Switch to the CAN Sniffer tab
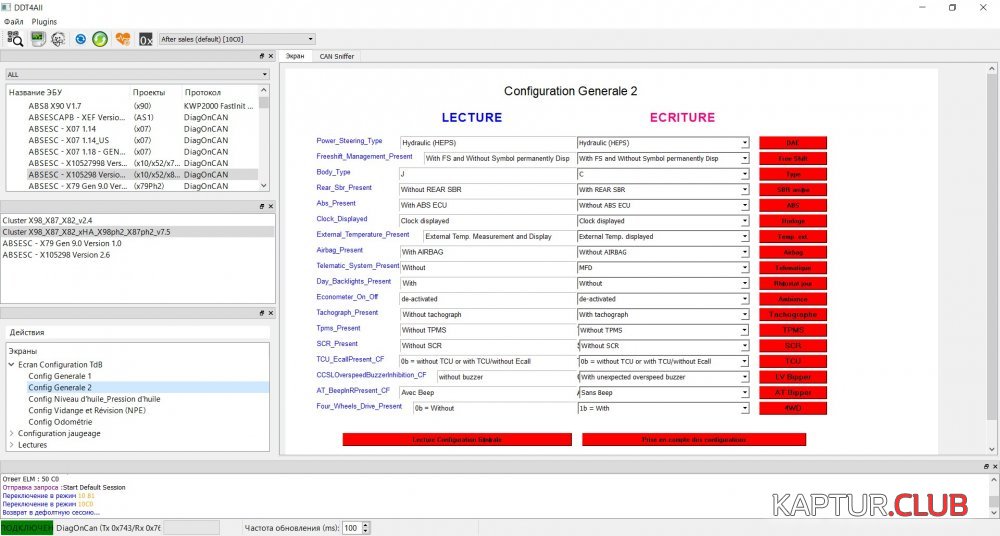This screenshot has width=1000, height=536. coord(337,56)
